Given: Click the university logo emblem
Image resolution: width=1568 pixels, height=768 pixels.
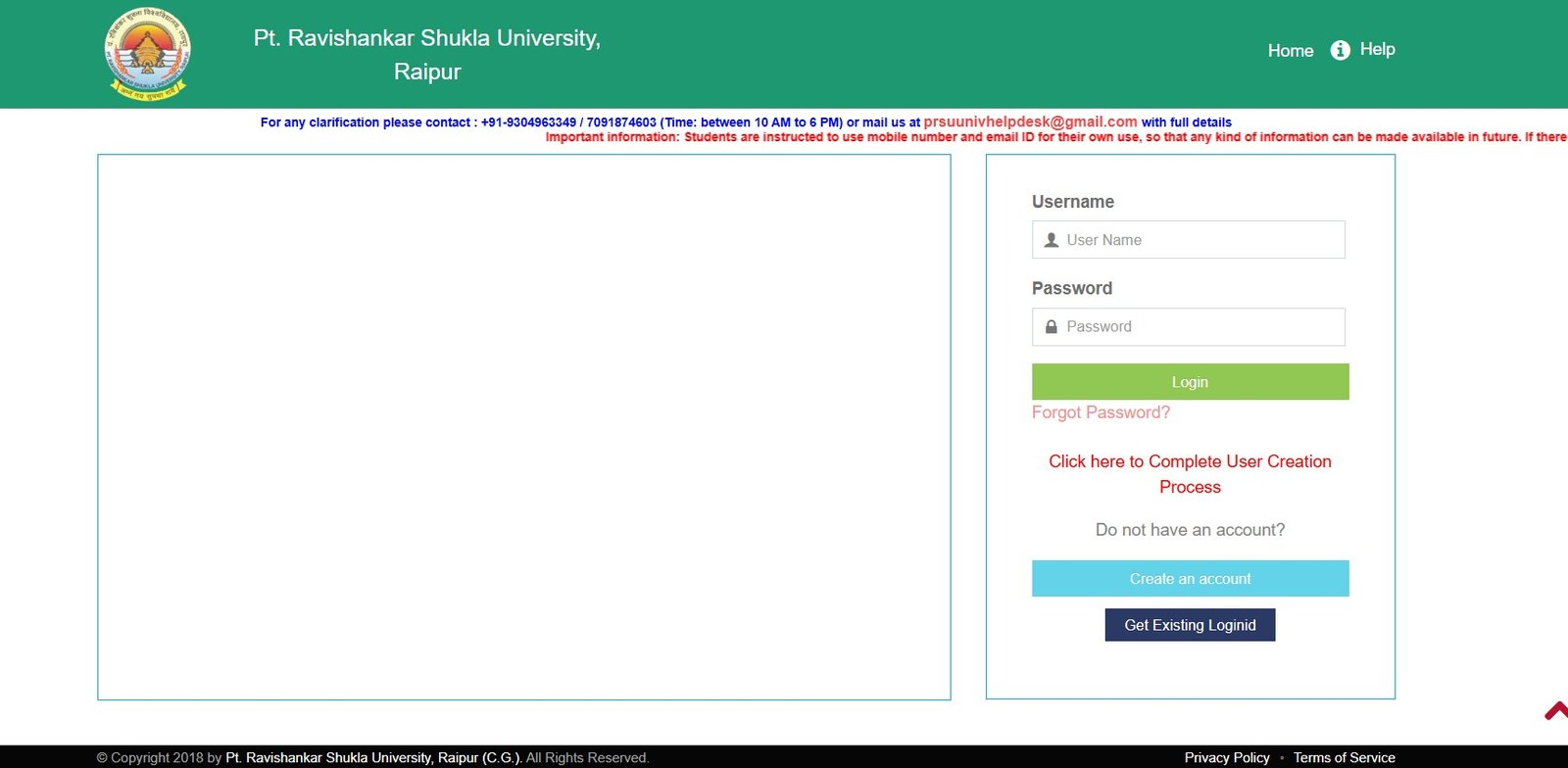Looking at the screenshot, I should (x=147, y=53).
